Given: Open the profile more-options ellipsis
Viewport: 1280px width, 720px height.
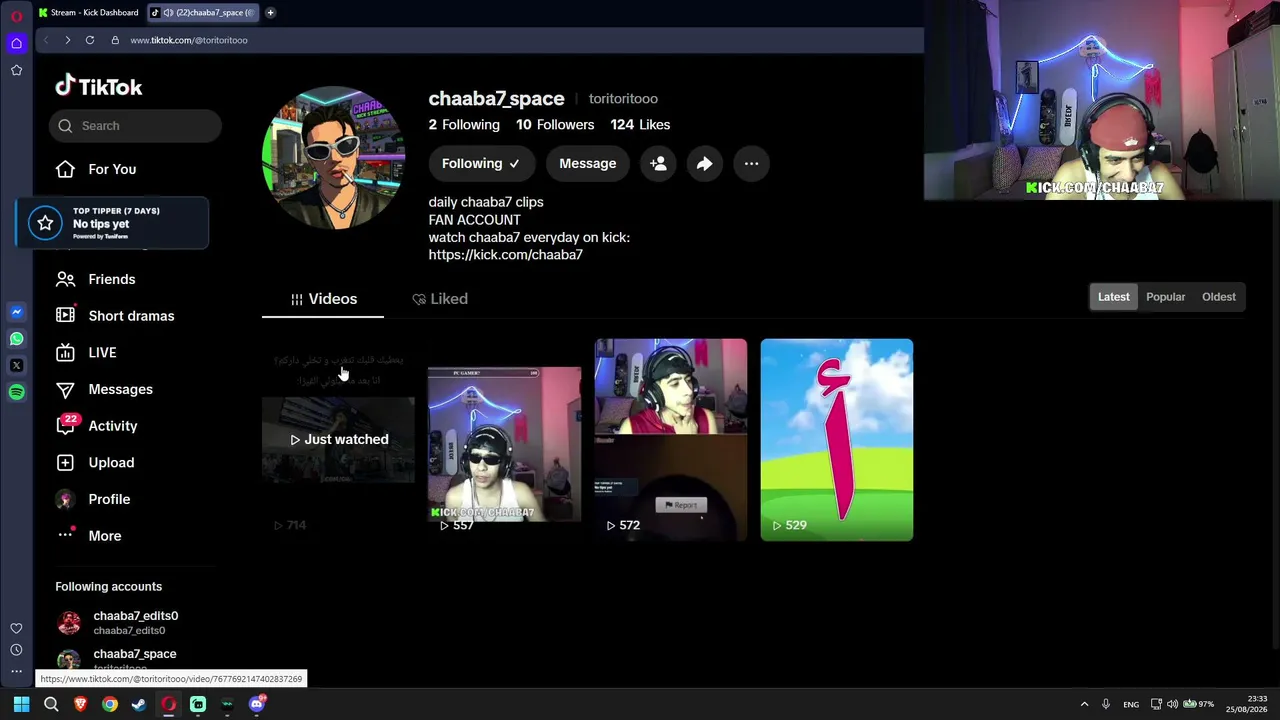Looking at the screenshot, I should pyautogui.click(x=752, y=164).
